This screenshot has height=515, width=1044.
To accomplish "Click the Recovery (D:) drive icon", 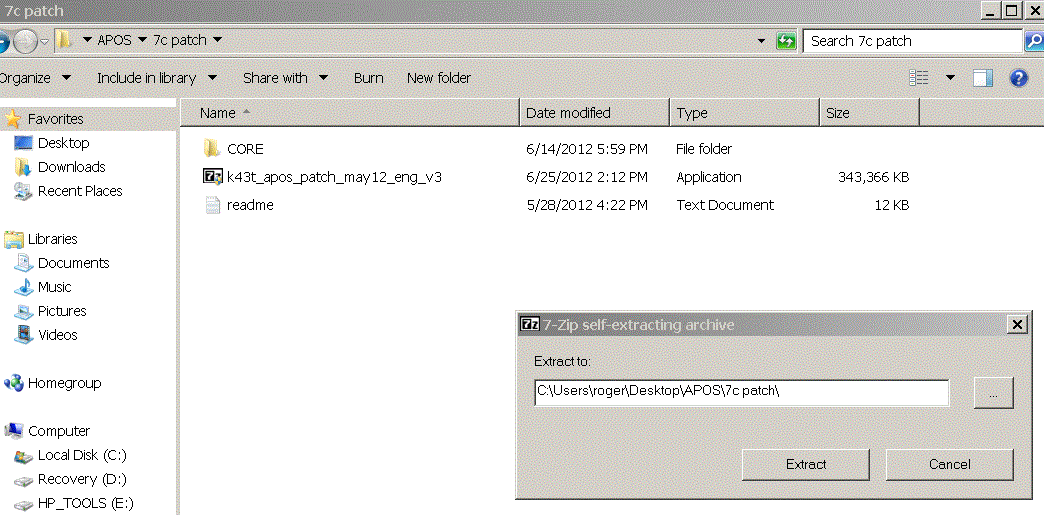I will coord(23,480).
